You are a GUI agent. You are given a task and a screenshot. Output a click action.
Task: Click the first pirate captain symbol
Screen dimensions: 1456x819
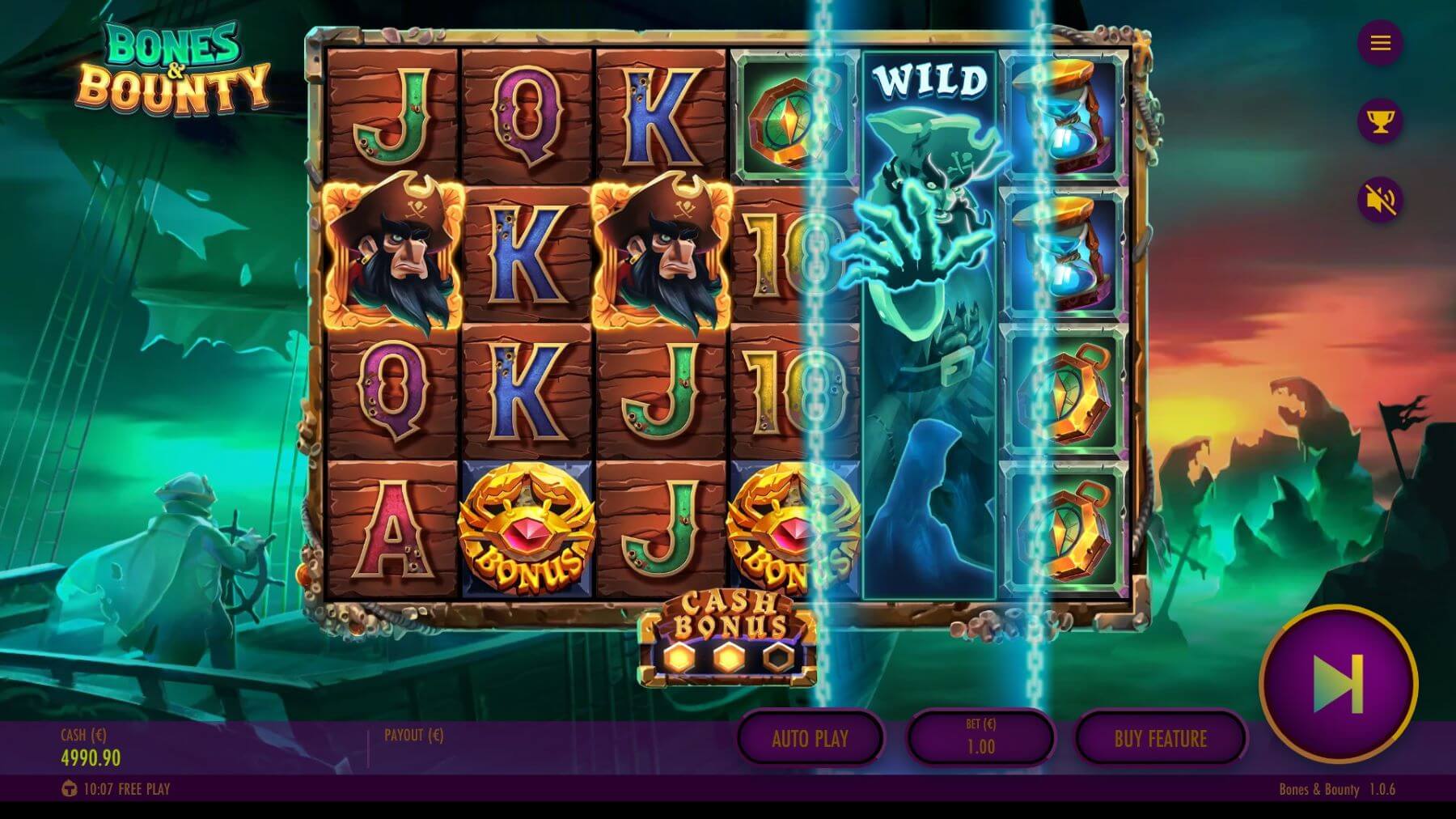(392, 255)
